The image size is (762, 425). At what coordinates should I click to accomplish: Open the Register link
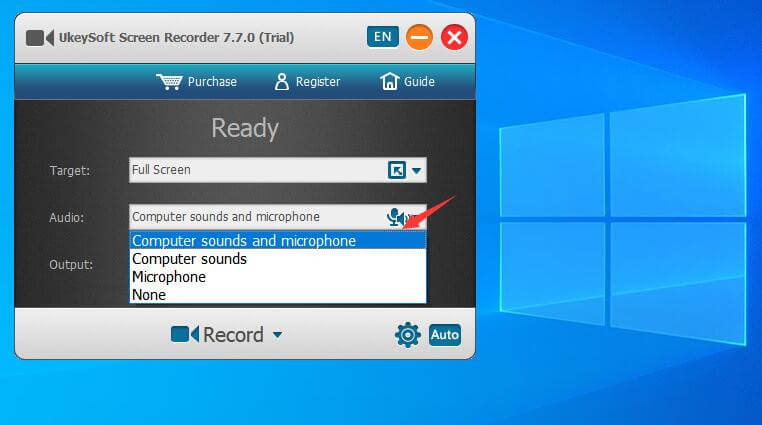(x=318, y=82)
